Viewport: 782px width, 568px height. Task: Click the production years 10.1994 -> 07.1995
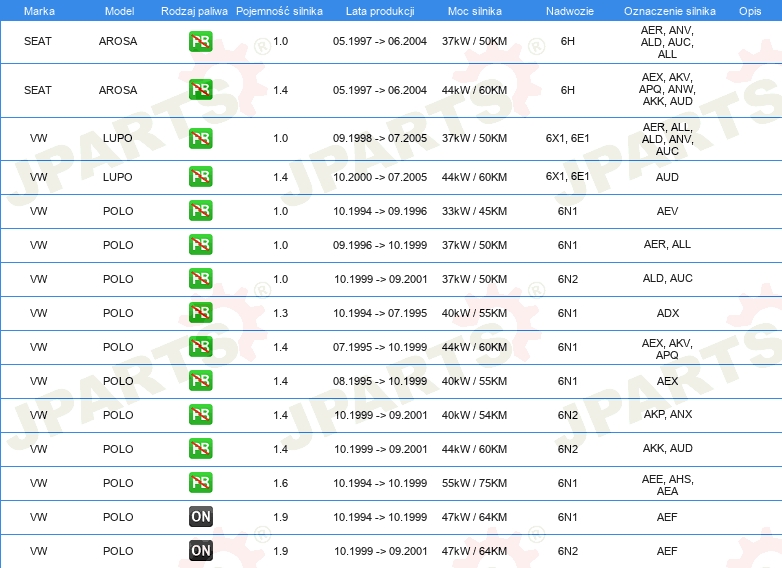(380, 313)
